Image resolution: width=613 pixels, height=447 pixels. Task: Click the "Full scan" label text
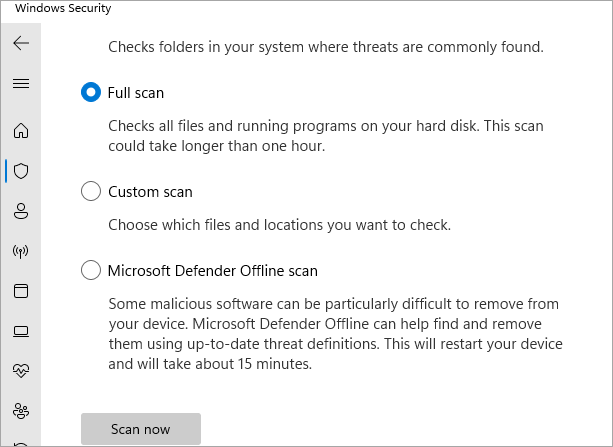click(136, 92)
